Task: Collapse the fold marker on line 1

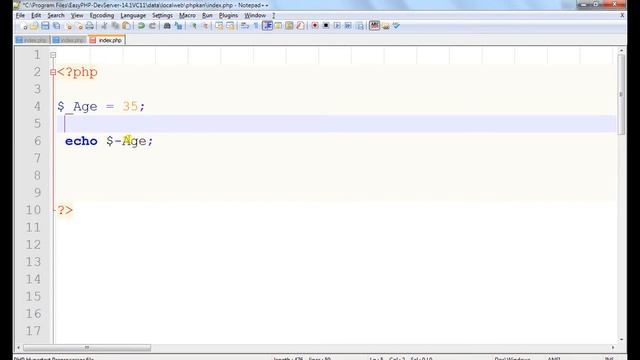Action: pyautogui.click(x=53, y=55)
